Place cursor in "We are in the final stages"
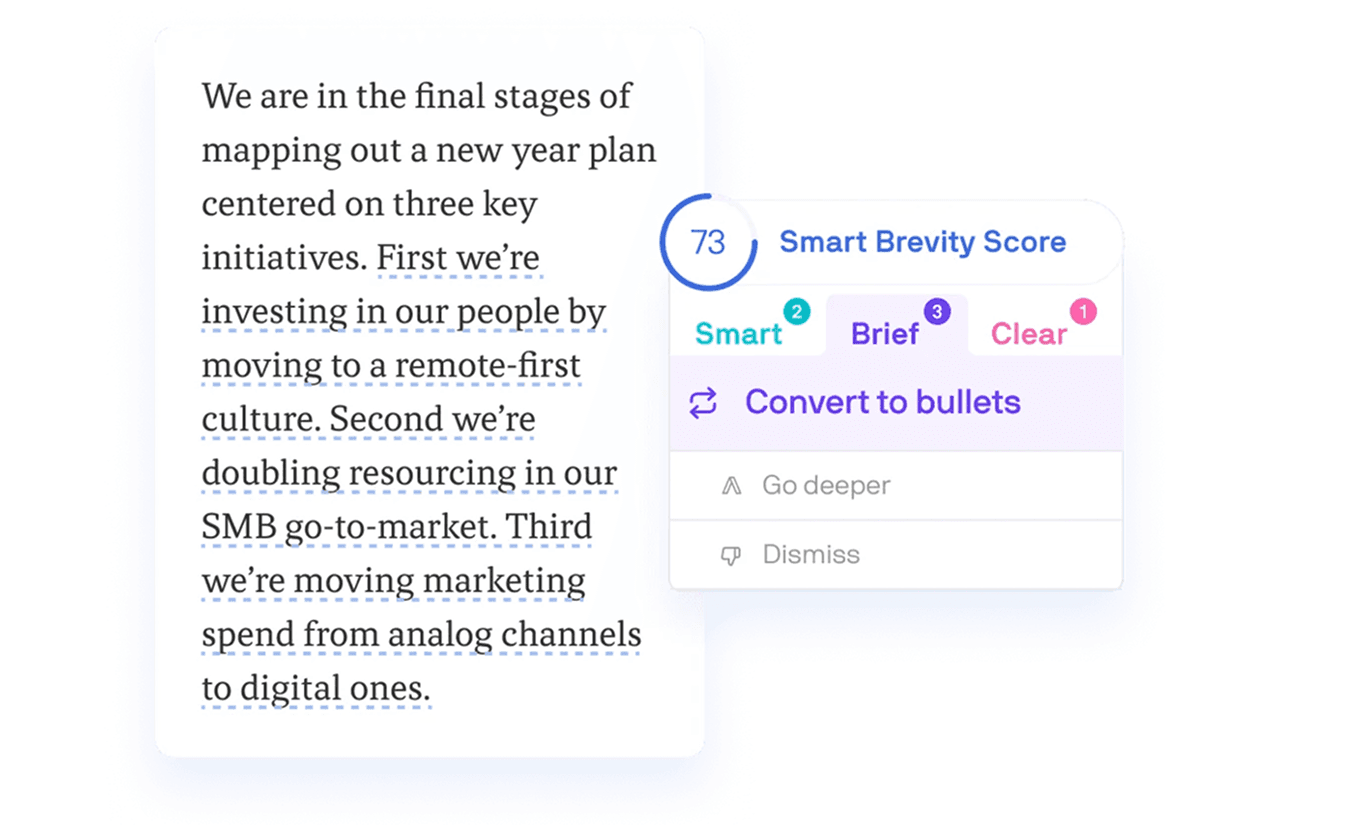The image size is (1350, 838). click(416, 97)
